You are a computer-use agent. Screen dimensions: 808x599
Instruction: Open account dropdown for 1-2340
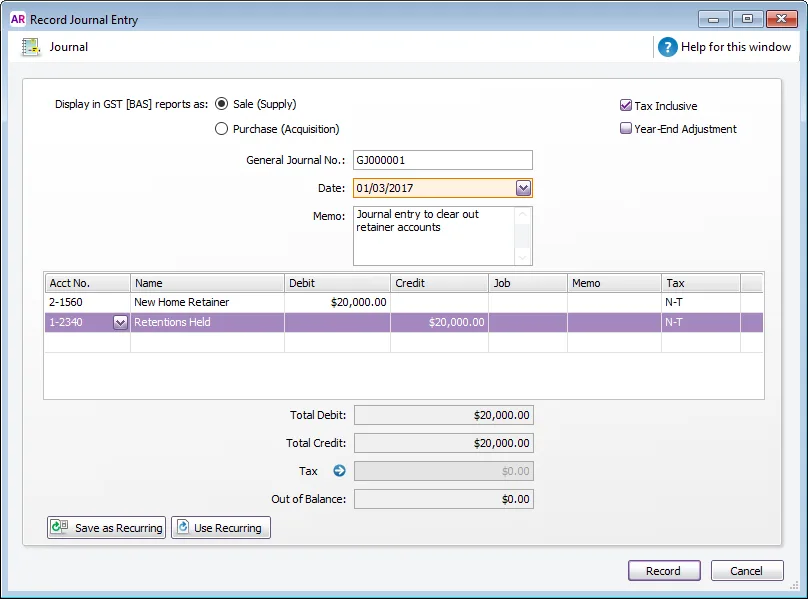tap(120, 323)
